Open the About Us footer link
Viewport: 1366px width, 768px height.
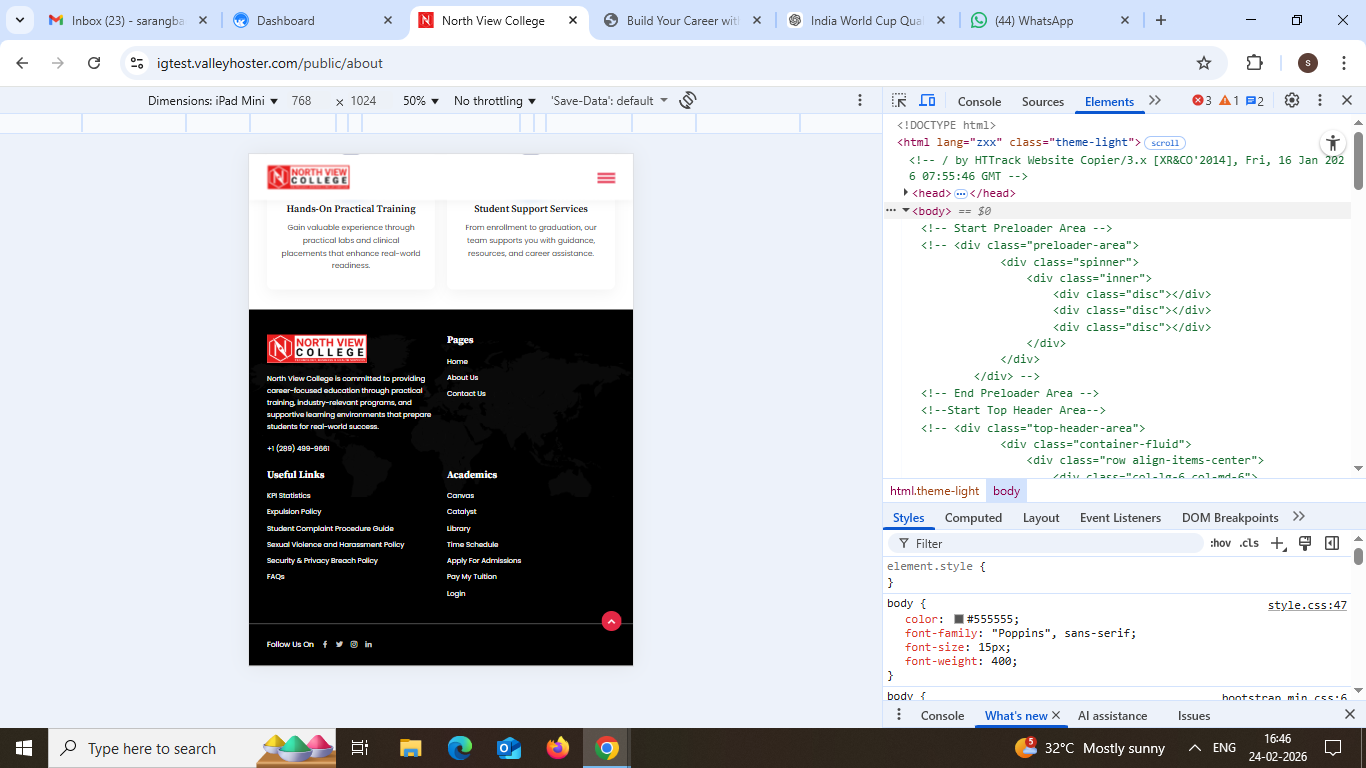click(462, 378)
